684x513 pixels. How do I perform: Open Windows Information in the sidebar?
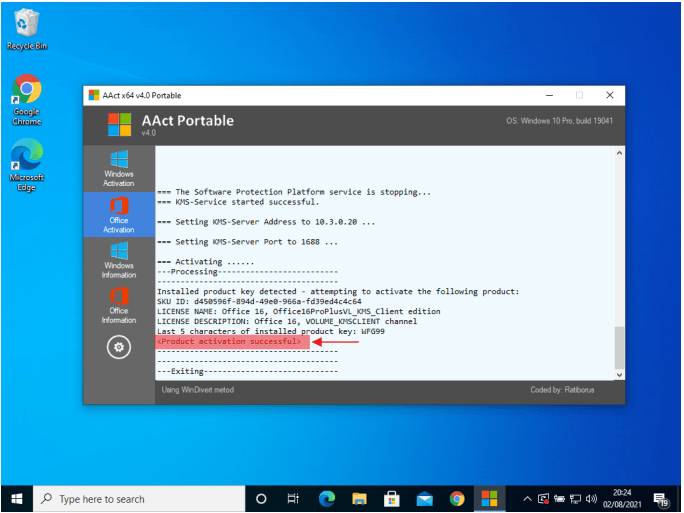tap(119, 260)
